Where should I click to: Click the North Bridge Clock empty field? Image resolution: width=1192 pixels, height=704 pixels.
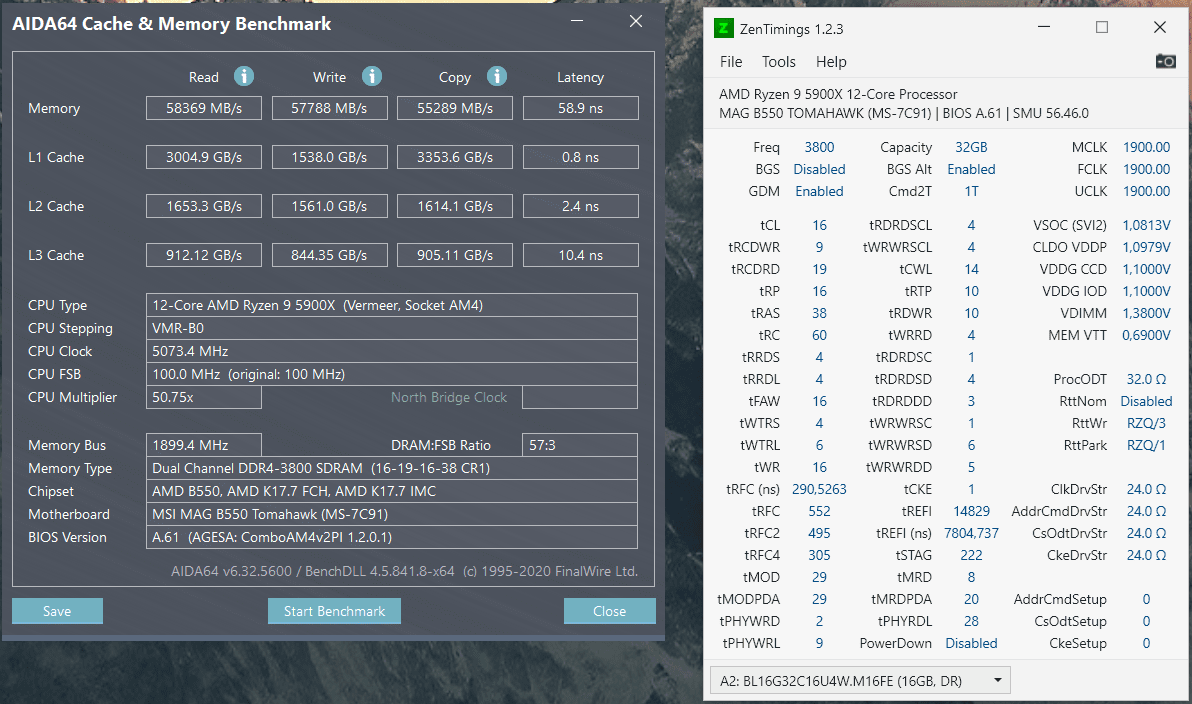[x=580, y=397]
